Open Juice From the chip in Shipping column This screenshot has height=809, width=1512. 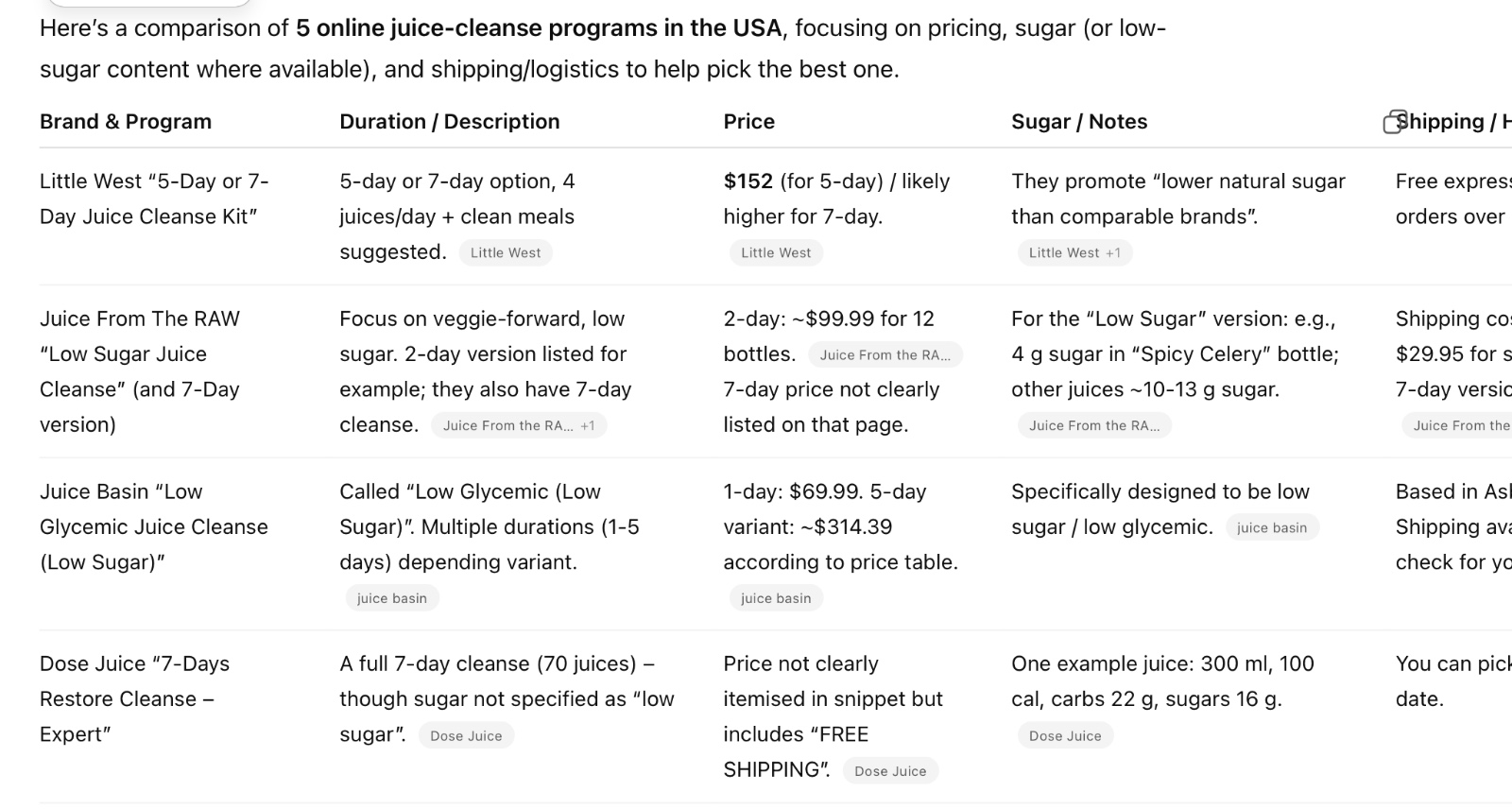(1460, 426)
